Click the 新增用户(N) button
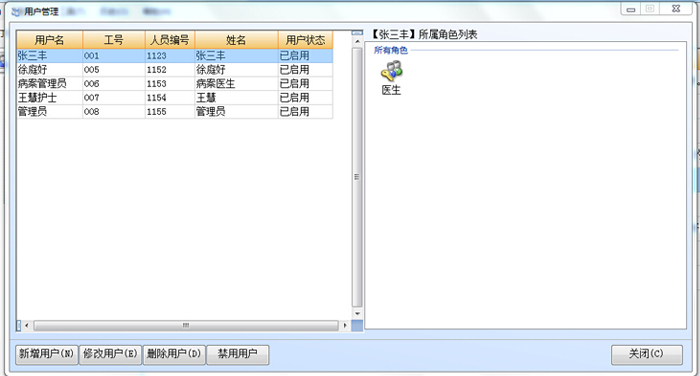The height and width of the screenshot is (376, 700). (x=47, y=355)
